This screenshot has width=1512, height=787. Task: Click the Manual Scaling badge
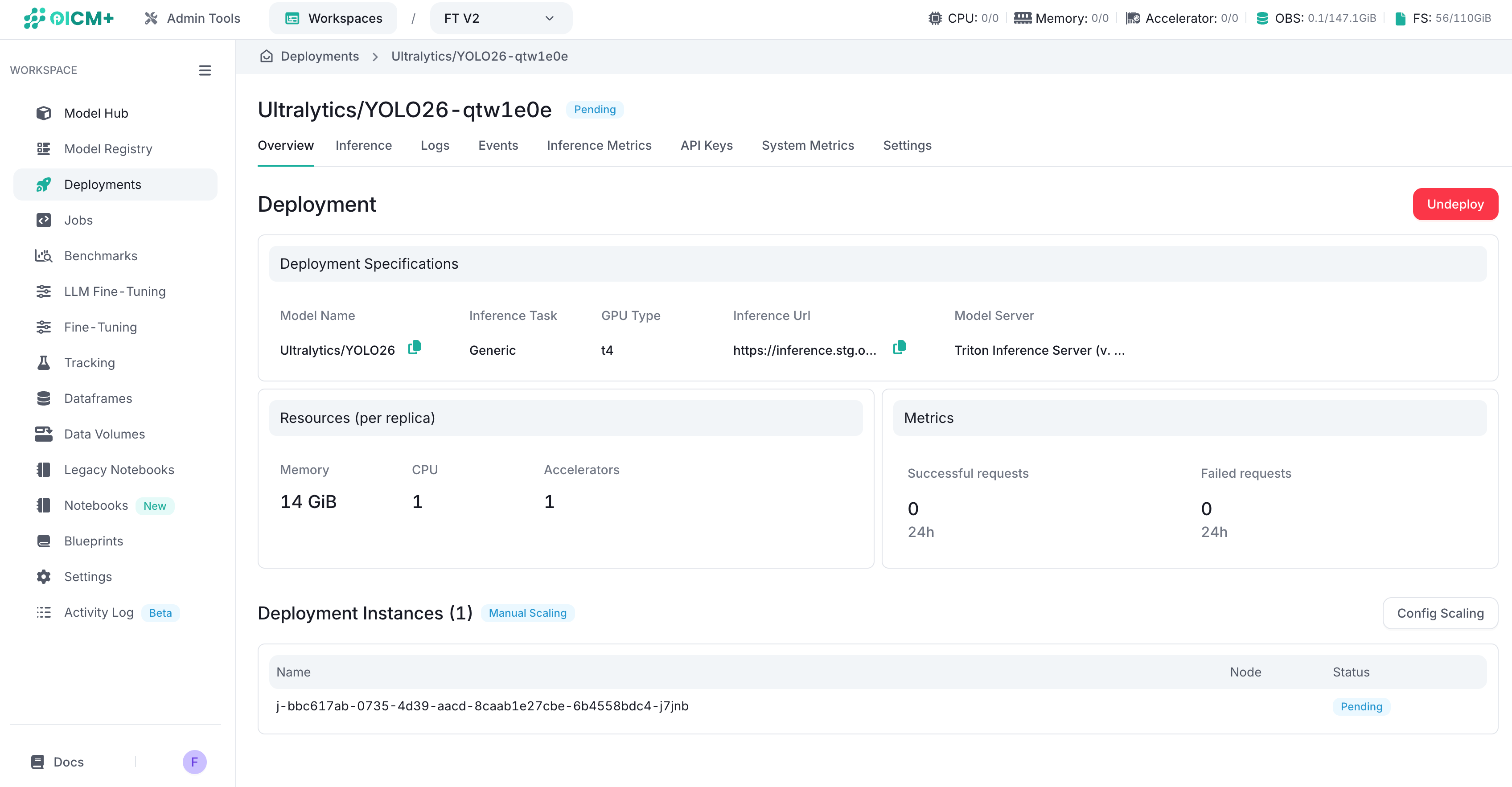[528, 613]
